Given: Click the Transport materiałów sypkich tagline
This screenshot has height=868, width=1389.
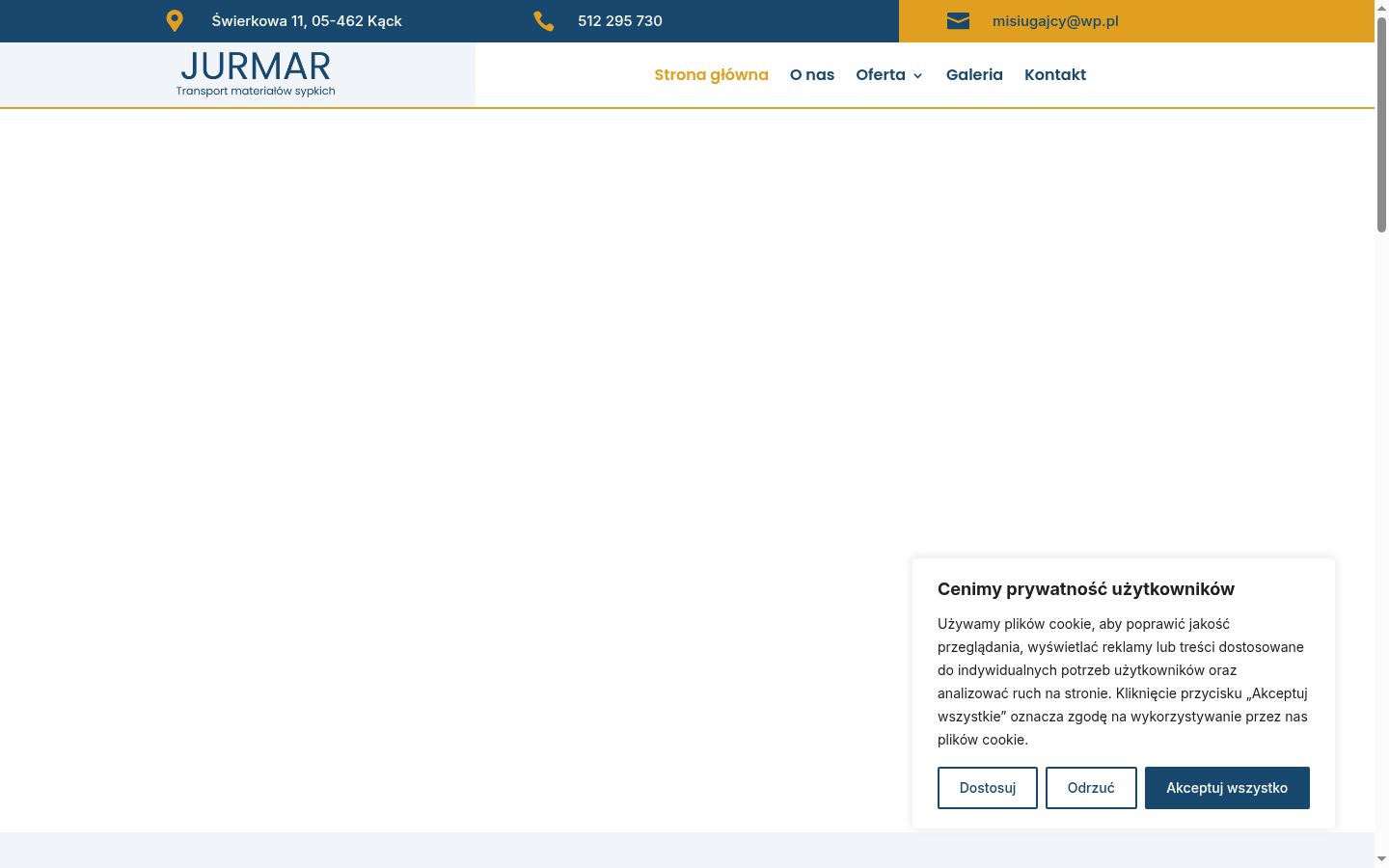Looking at the screenshot, I should tap(256, 92).
